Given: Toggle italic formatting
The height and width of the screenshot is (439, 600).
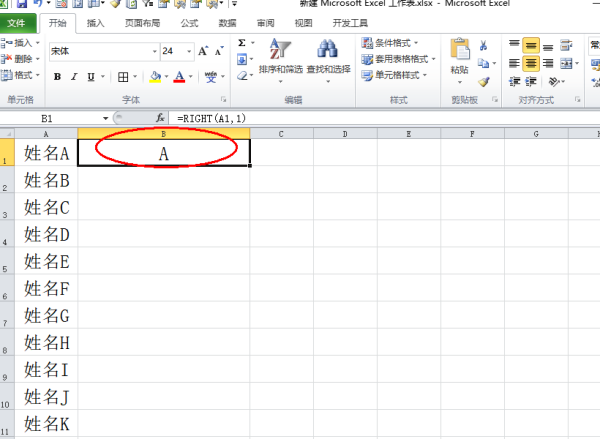Looking at the screenshot, I should pyautogui.click(x=74, y=77).
